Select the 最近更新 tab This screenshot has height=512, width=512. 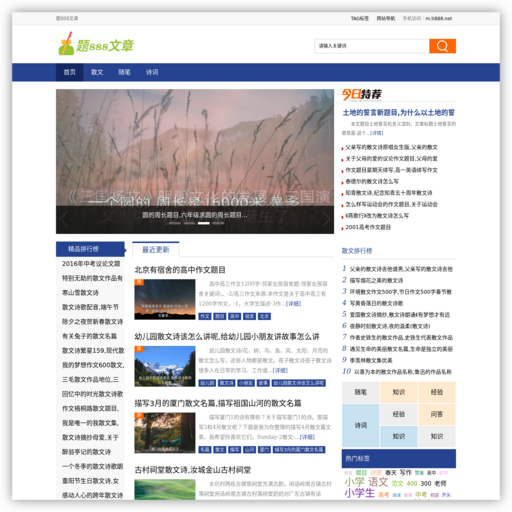click(156, 250)
